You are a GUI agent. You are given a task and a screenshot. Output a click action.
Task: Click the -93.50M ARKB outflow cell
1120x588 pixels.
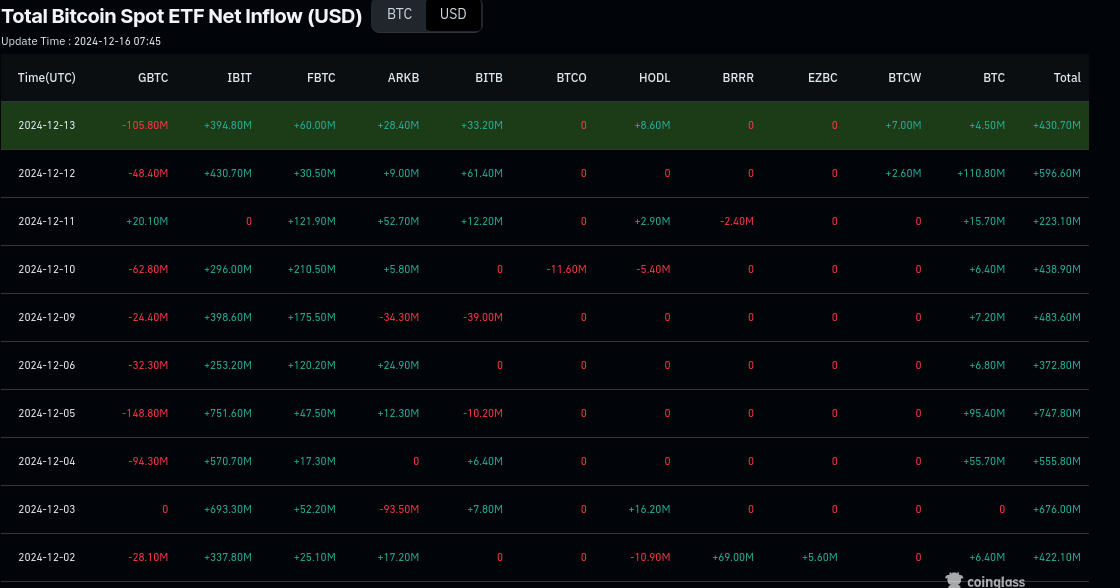396,510
